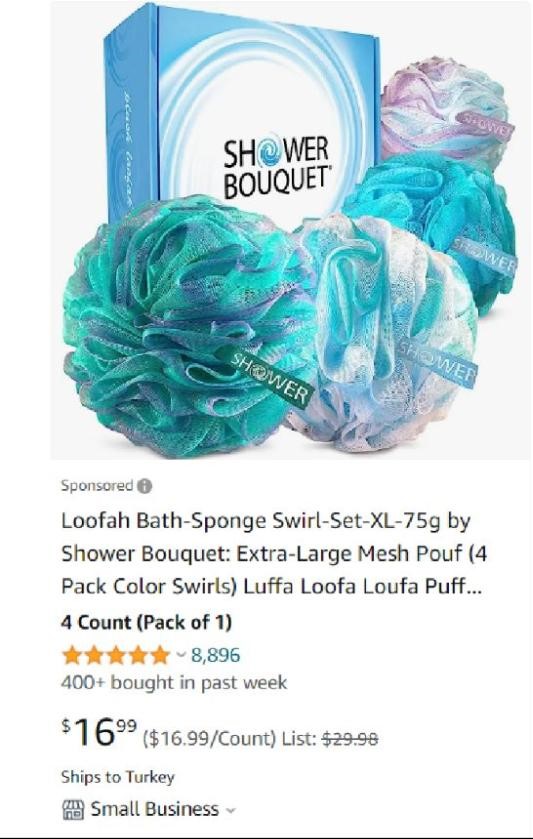
Task: Open the star rating breakdown chevron
Action: point(180,654)
